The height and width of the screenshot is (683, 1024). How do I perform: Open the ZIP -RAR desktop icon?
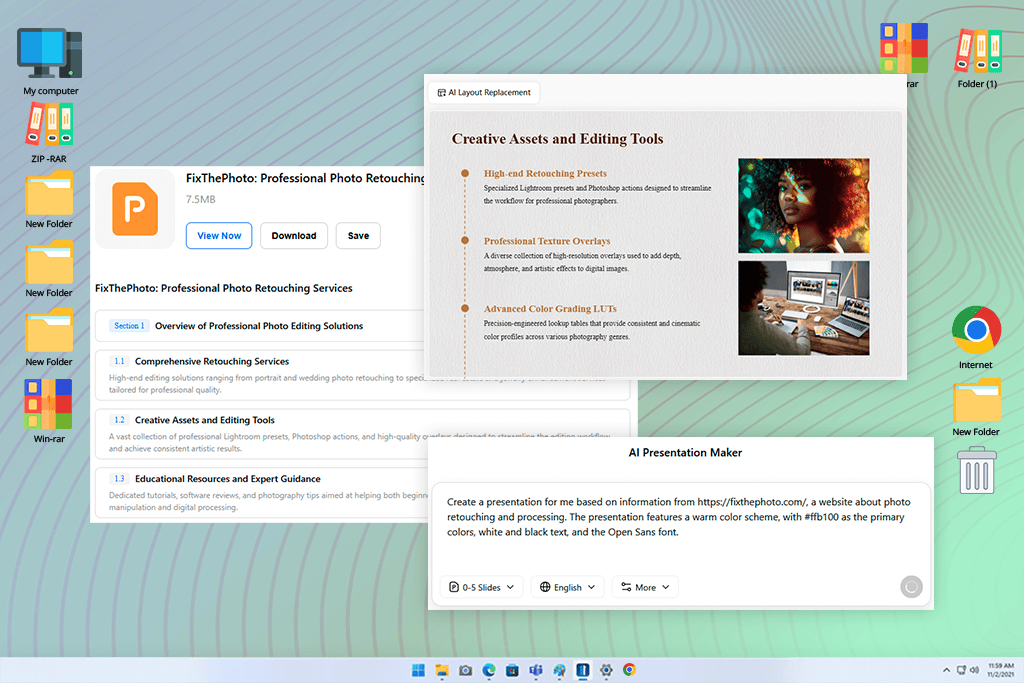49,133
